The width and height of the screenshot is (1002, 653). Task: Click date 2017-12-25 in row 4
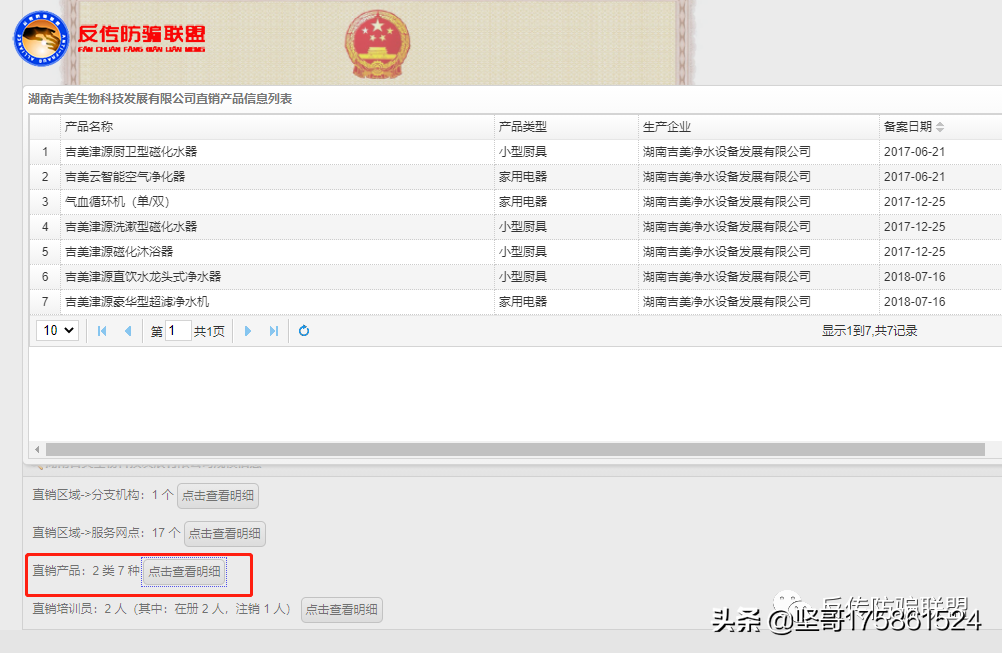(914, 227)
